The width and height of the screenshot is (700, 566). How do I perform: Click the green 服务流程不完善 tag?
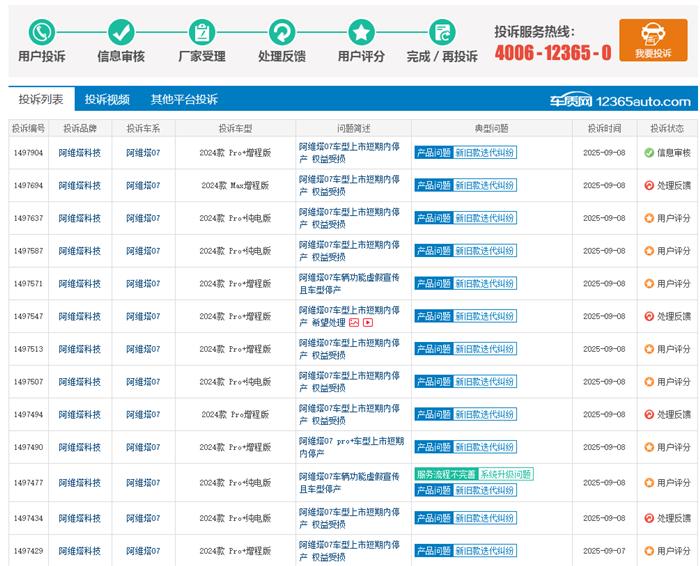point(445,475)
